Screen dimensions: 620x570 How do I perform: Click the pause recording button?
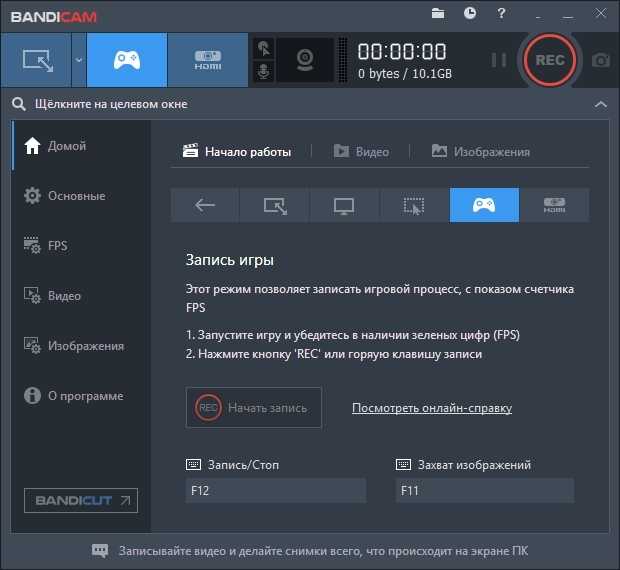499,60
